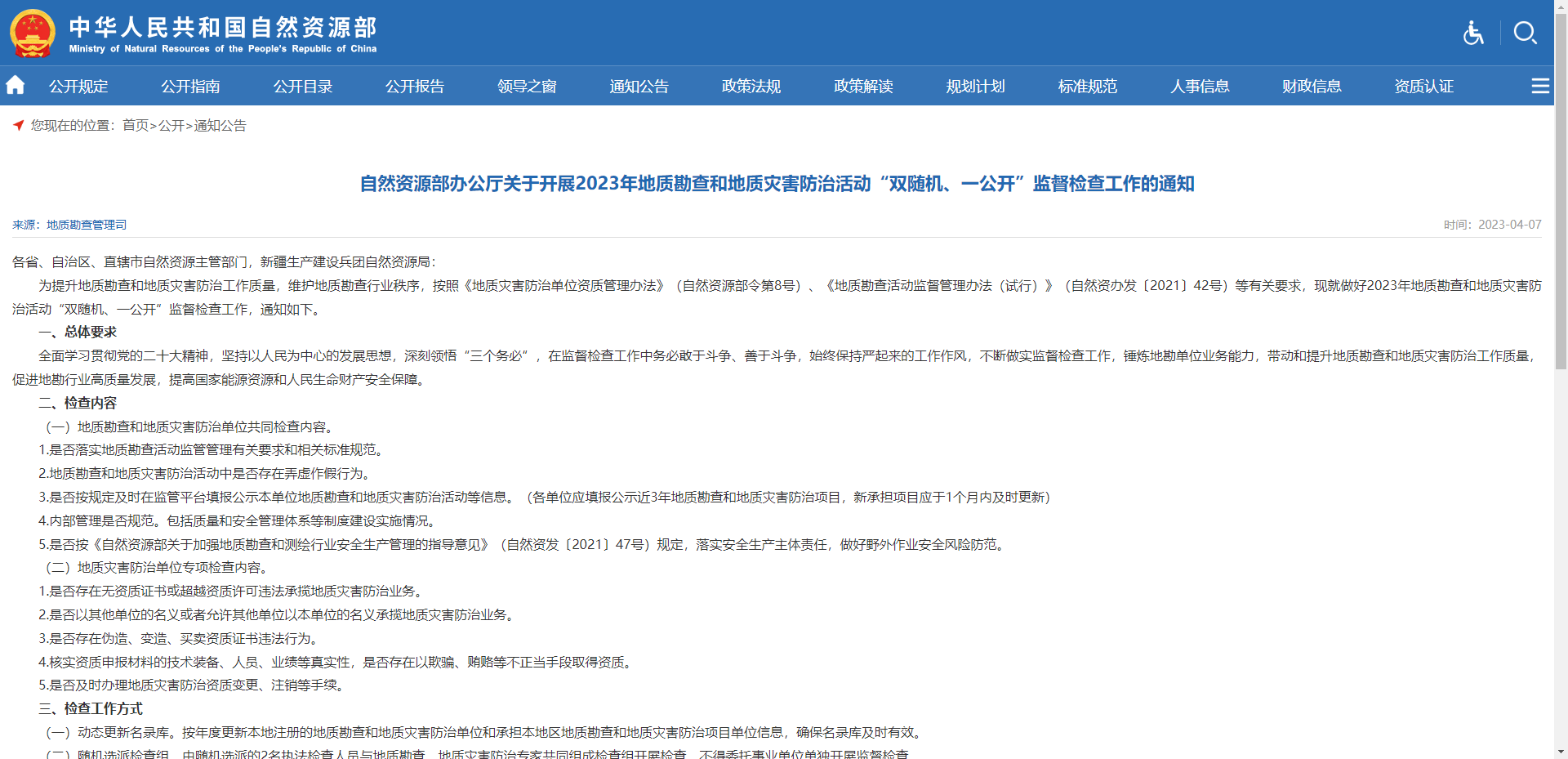Navigate to 政策解读 page
The image size is (1568, 759).
pos(863,87)
